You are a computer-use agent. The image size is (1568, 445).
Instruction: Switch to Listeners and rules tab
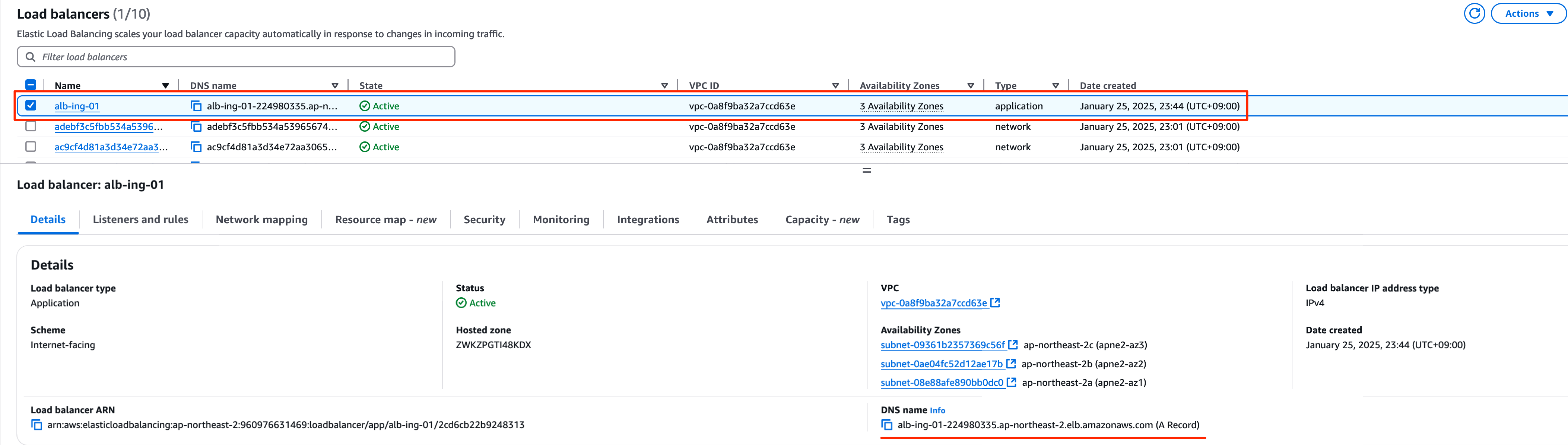coord(141,220)
